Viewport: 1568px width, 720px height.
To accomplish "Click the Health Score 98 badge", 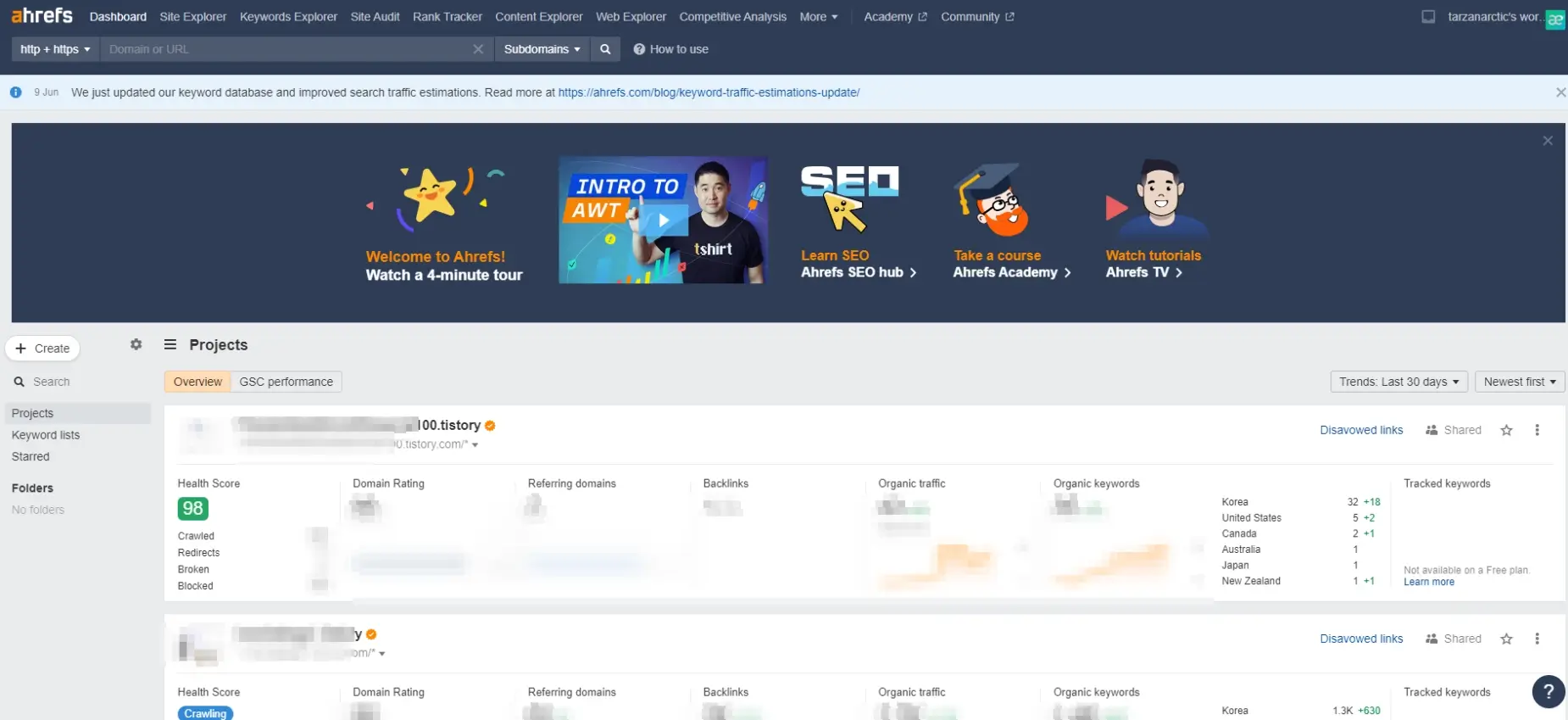I will pyautogui.click(x=192, y=509).
